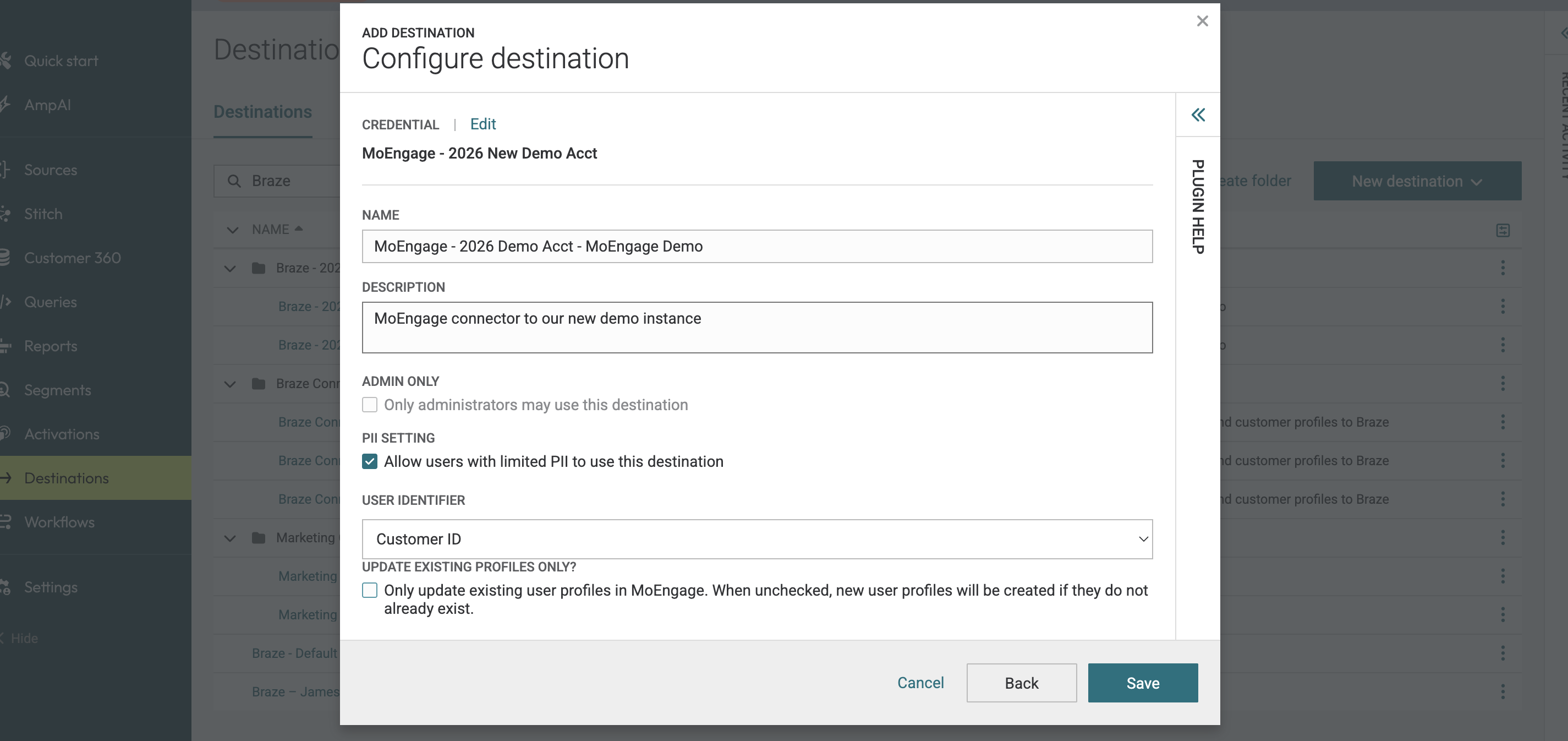Open Segments in the left sidebar

point(57,390)
